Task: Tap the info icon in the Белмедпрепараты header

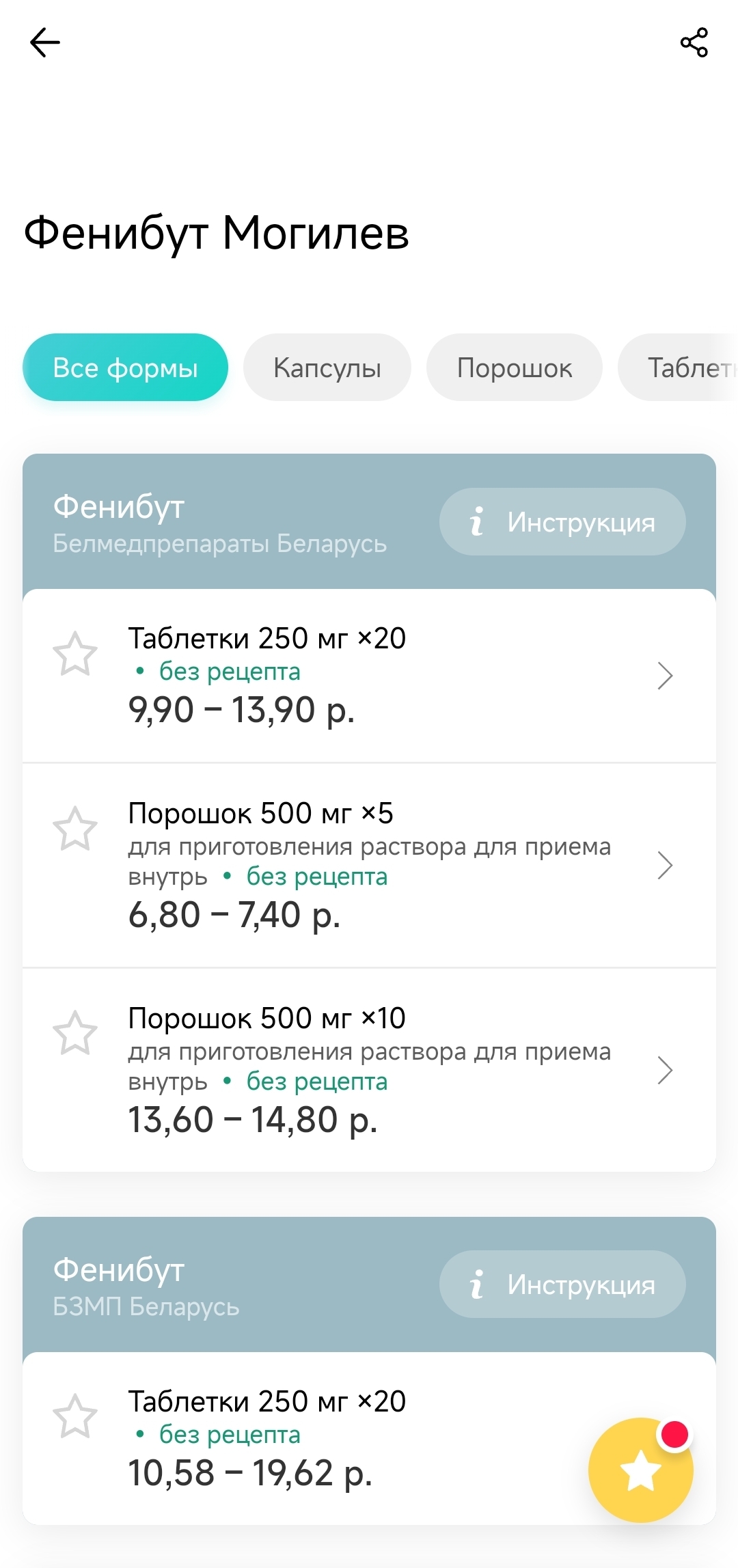Action: (477, 522)
